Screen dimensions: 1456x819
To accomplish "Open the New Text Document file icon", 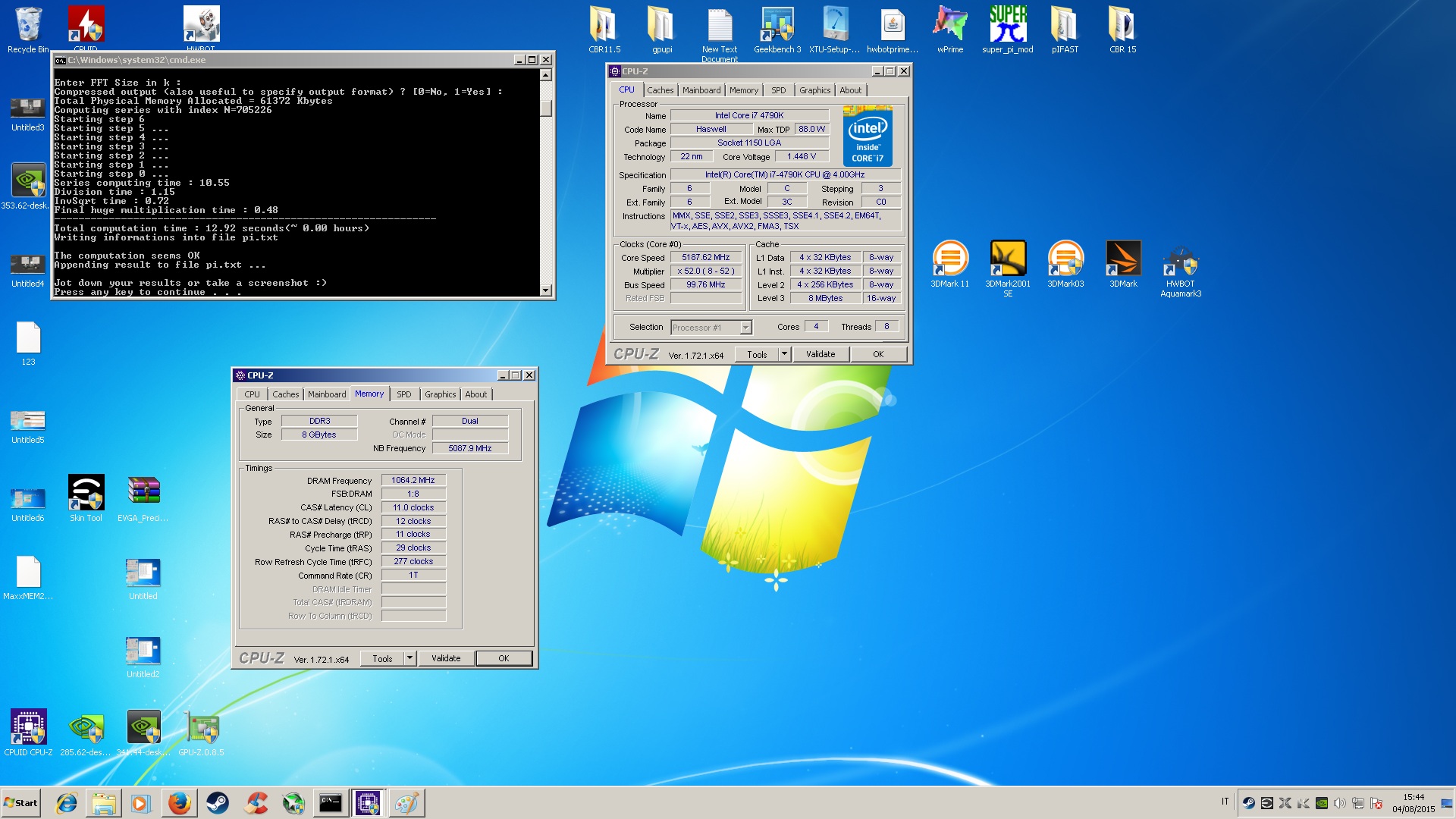I will point(720,34).
